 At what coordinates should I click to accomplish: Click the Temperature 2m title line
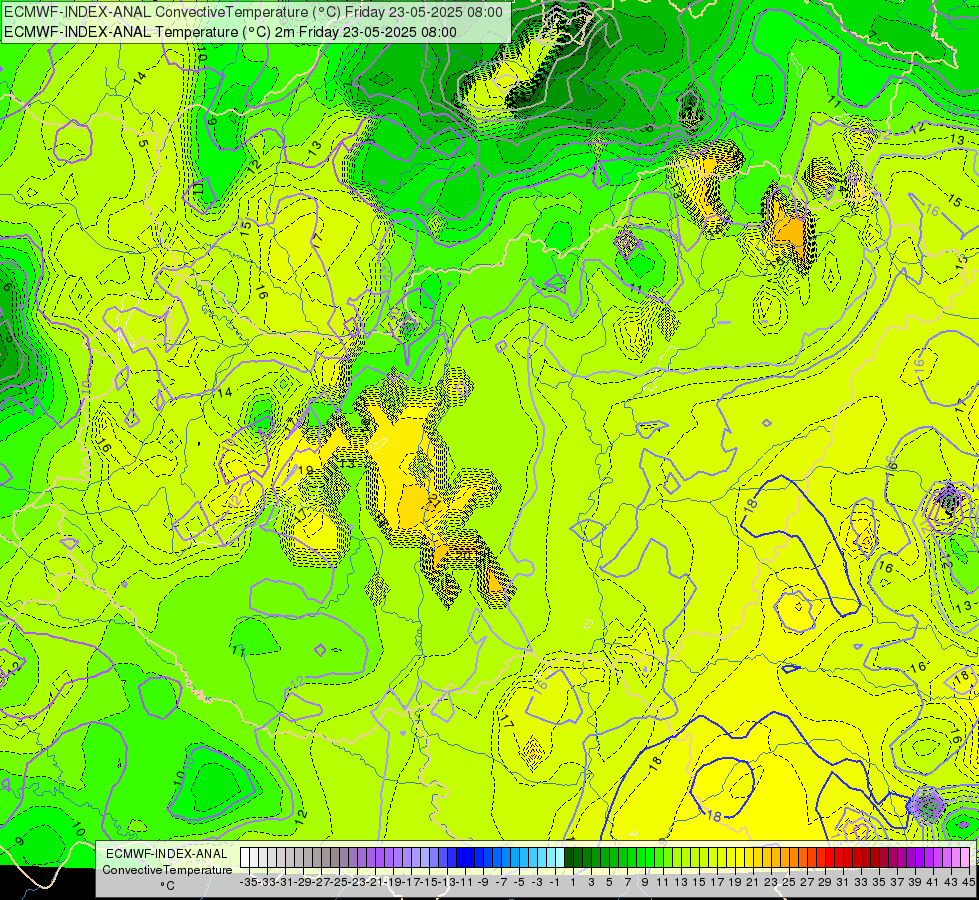click(x=230, y=32)
